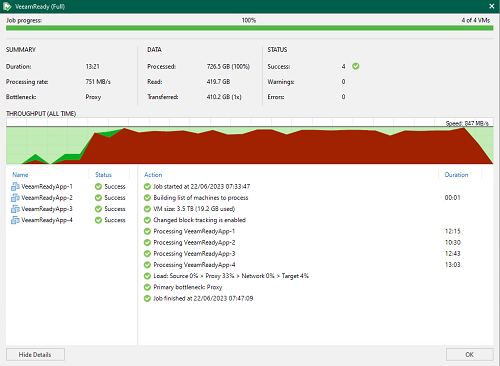The width and height of the screenshot is (500, 366).
Task: Click the Job started at 22/06/2023 07:33:47 text
Action: (201, 187)
